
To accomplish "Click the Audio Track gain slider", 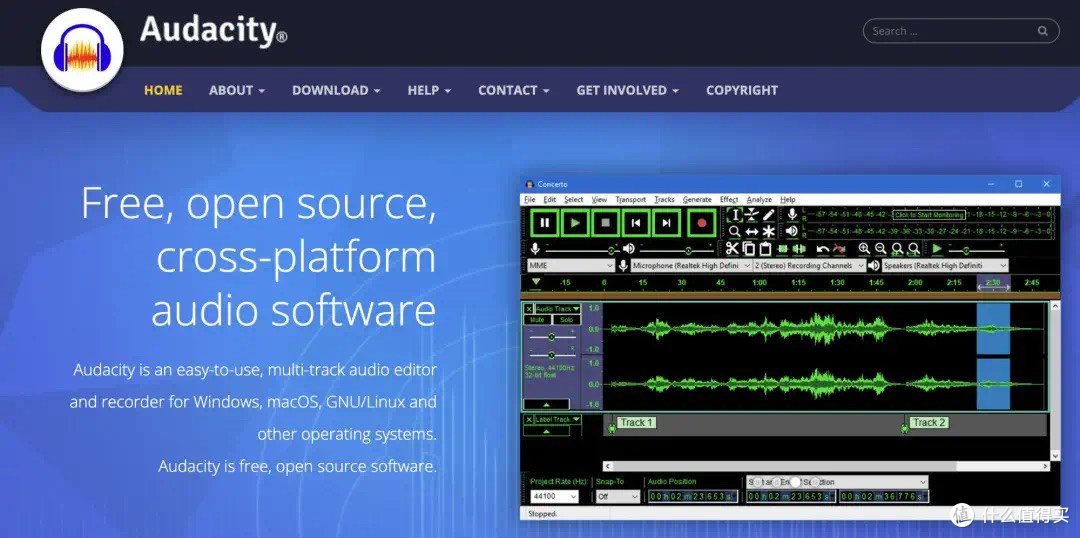I will click(552, 337).
